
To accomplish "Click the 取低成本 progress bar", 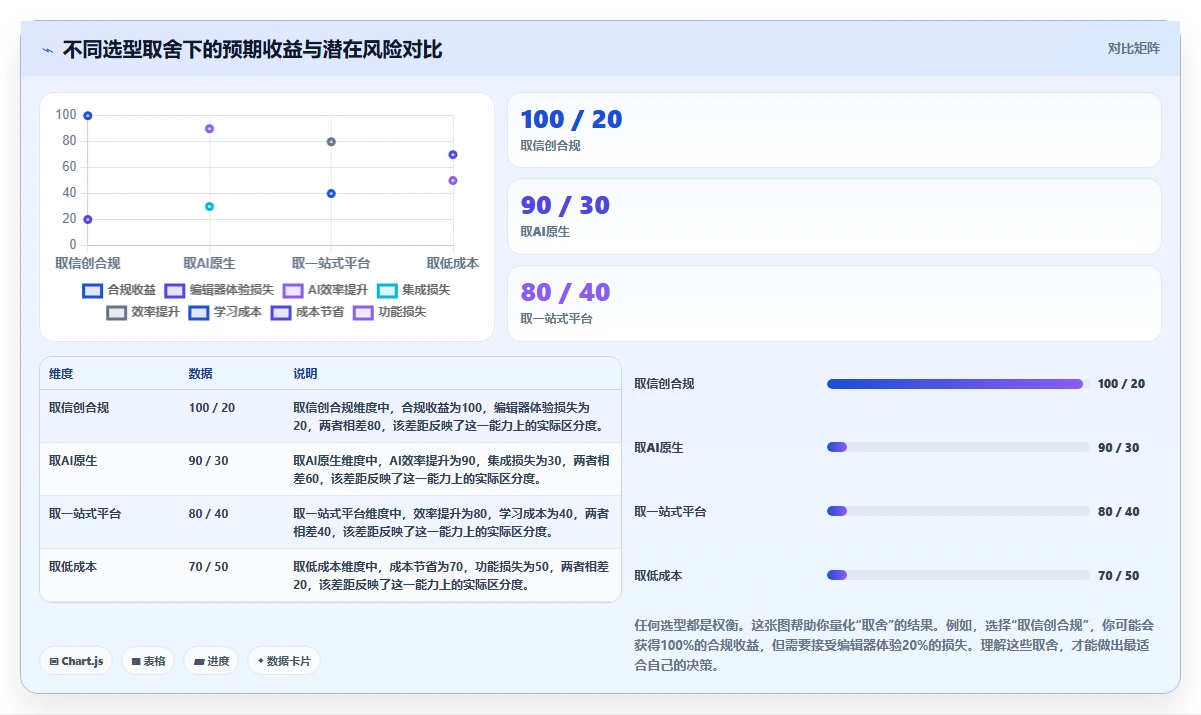I will [x=958, y=575].
